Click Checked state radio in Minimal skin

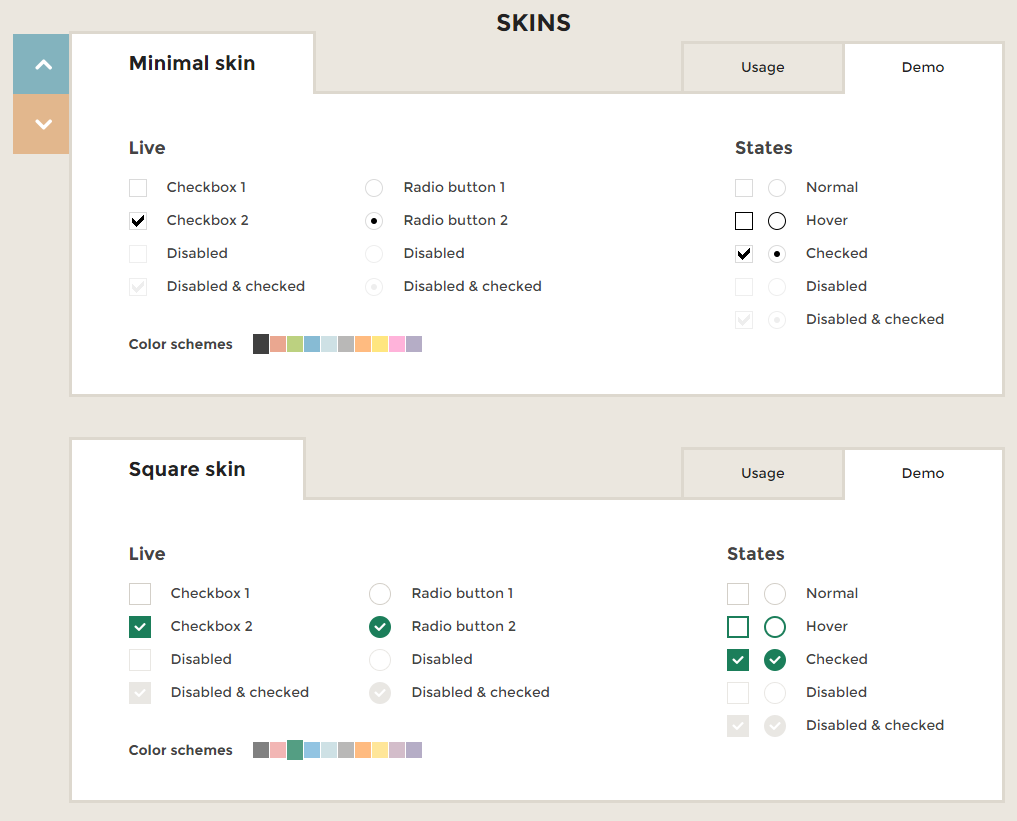click(777, 254)
